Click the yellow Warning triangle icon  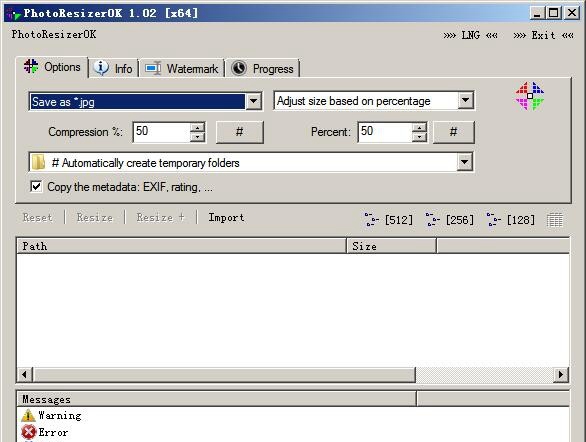coord(28,415)
